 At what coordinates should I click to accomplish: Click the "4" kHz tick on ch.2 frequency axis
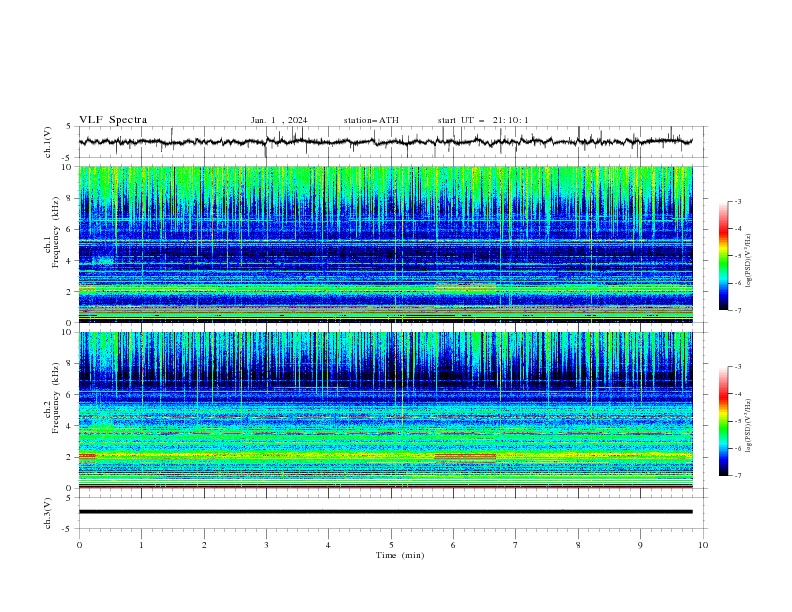click(x=70, y=426)
